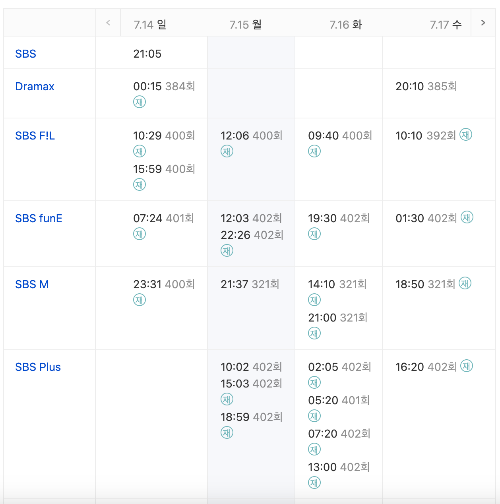
Task: Click the SBS M 21:00 321회 entry
Action: click(x=338, y=318)
